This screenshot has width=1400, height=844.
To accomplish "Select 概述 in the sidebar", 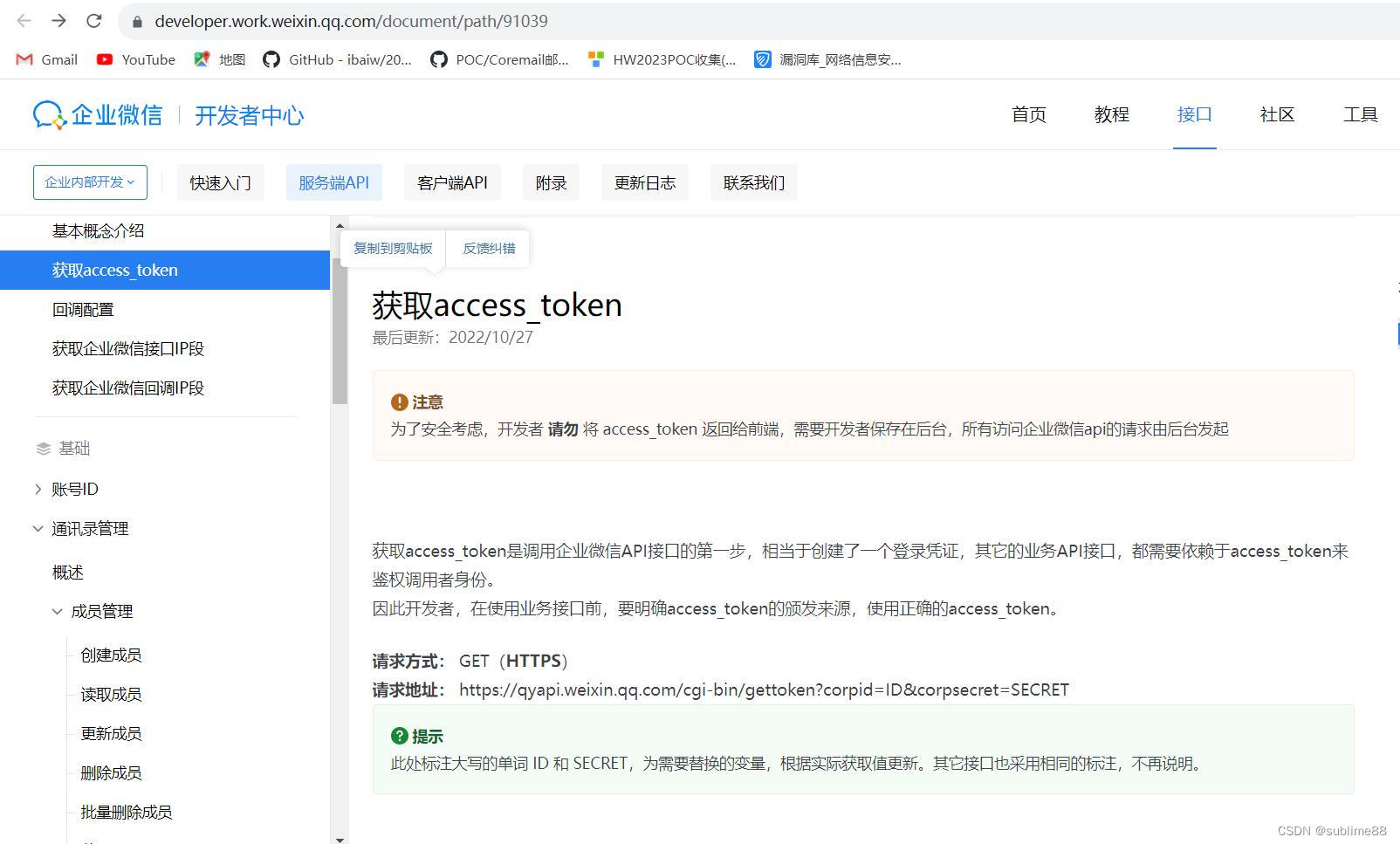I will [x=68, y=572].
